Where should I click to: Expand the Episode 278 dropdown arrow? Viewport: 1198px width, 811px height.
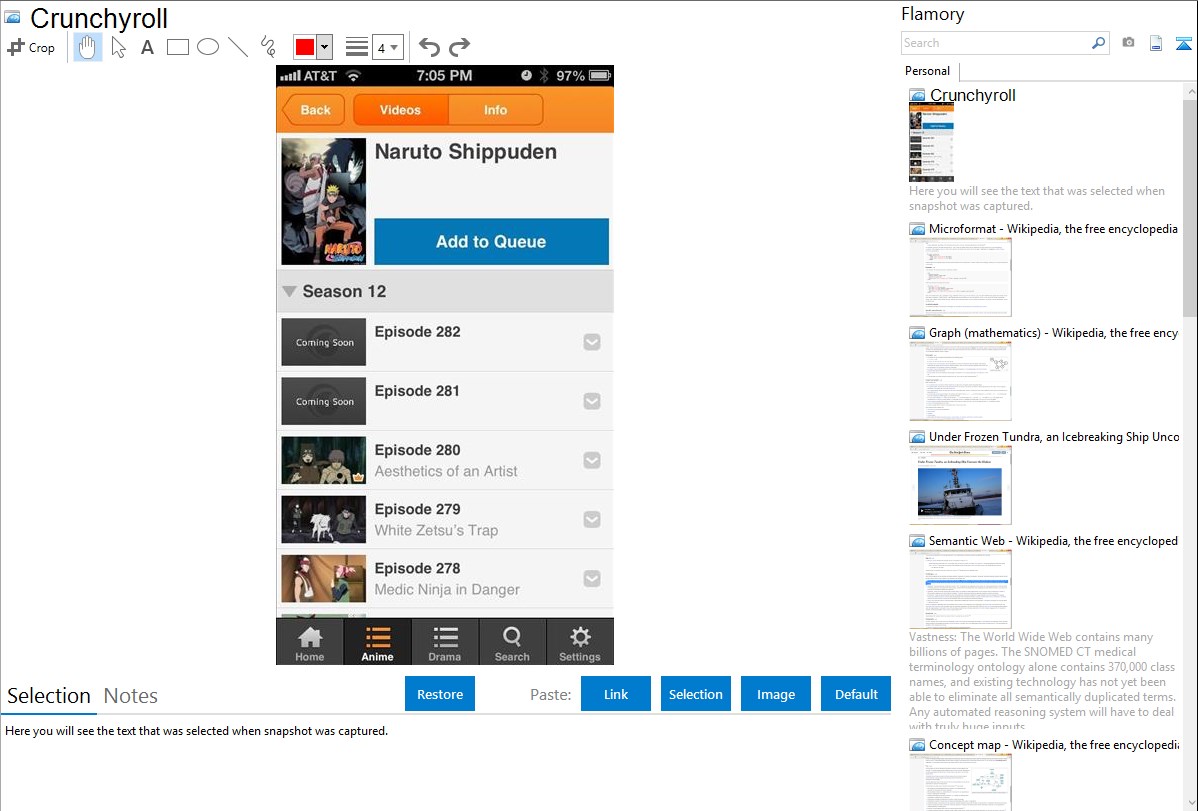(x=592, y=579)
